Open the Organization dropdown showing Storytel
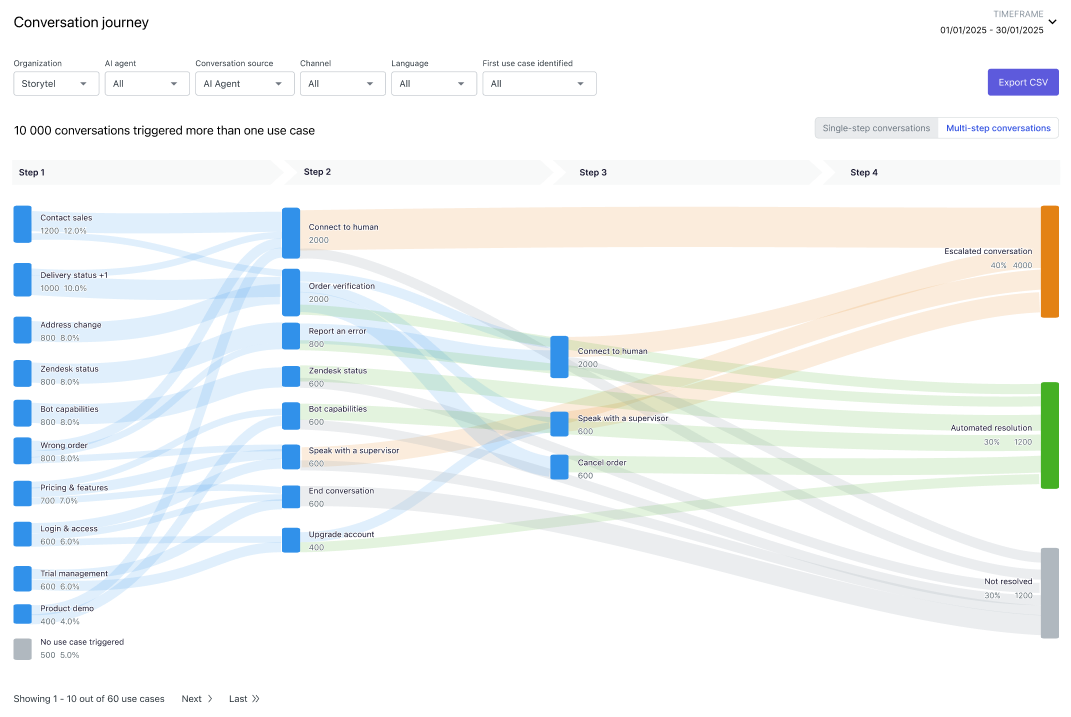 (x=56, y=84)
